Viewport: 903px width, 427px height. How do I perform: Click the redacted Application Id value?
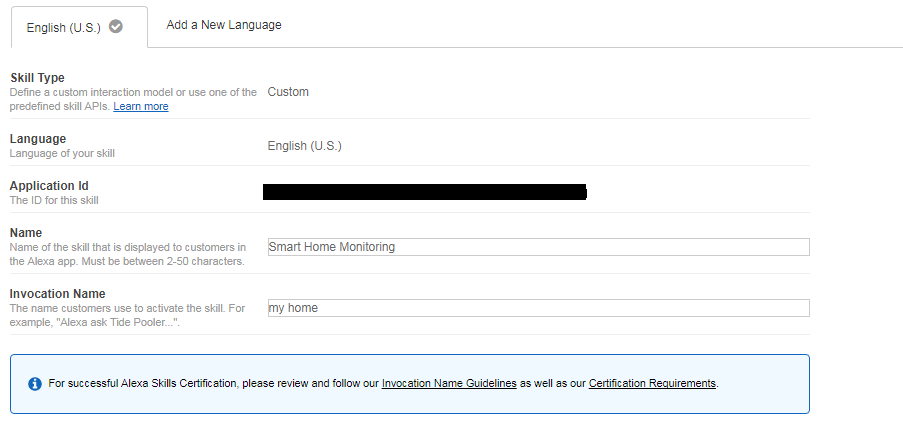[424, 192]
